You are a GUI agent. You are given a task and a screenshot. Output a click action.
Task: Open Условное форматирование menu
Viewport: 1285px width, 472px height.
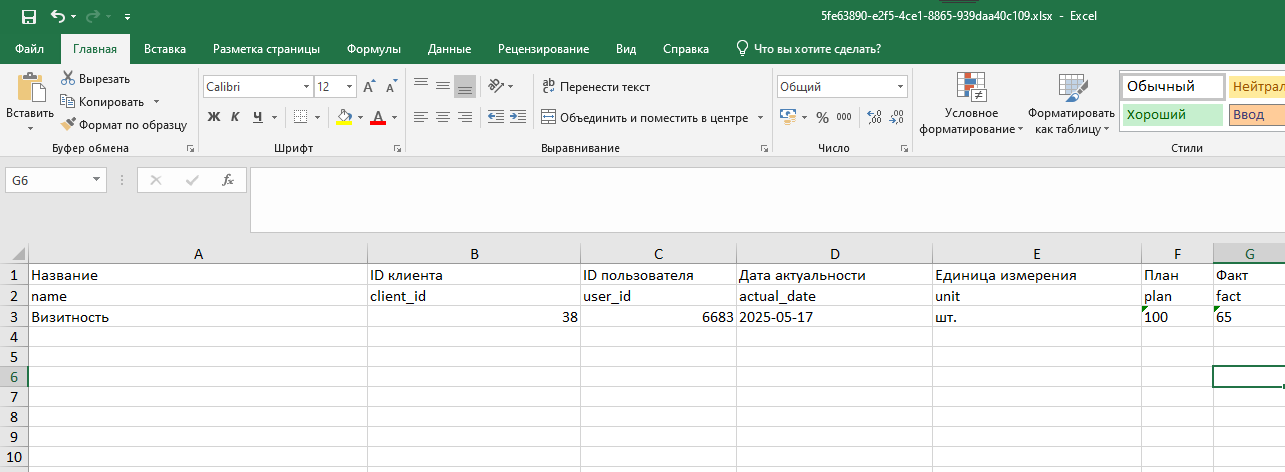click(x=971, y=103)
